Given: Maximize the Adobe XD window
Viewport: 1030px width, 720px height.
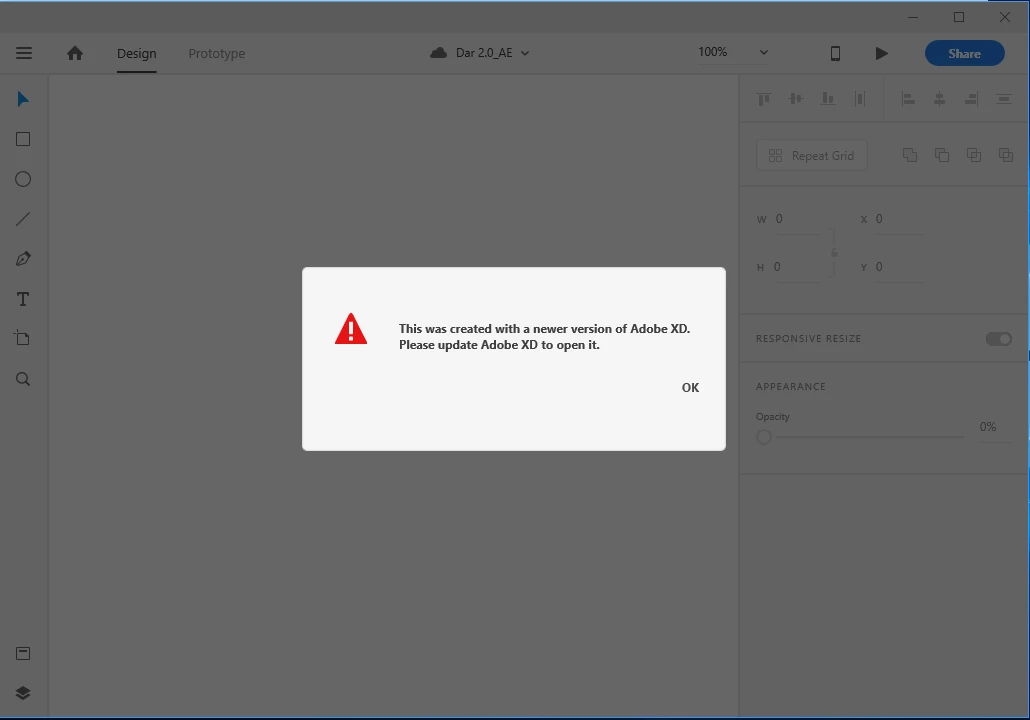Looking at the screenshot, I should 958,17.
